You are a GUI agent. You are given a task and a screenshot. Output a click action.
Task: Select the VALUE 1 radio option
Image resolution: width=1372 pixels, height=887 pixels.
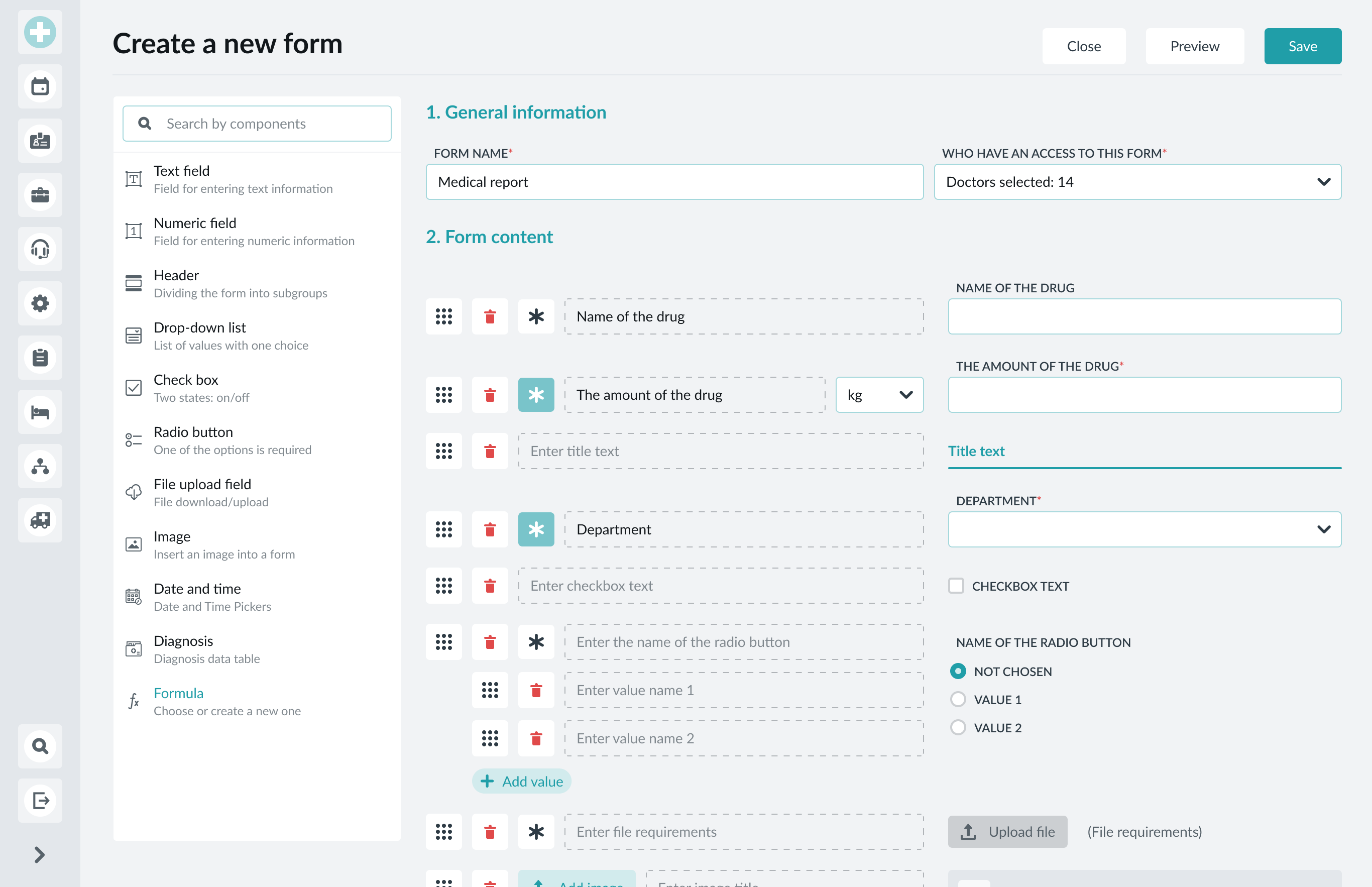pos(958,699)
